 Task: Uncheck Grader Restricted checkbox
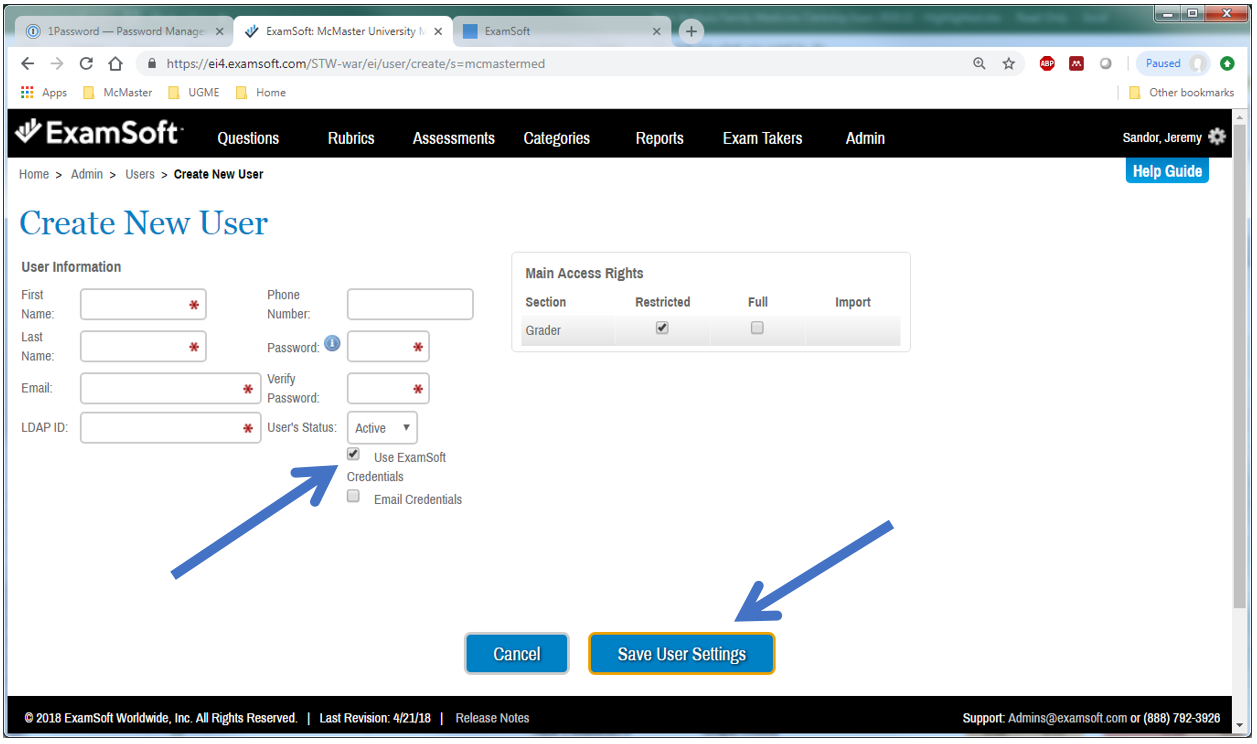click(x=662, y=327)
